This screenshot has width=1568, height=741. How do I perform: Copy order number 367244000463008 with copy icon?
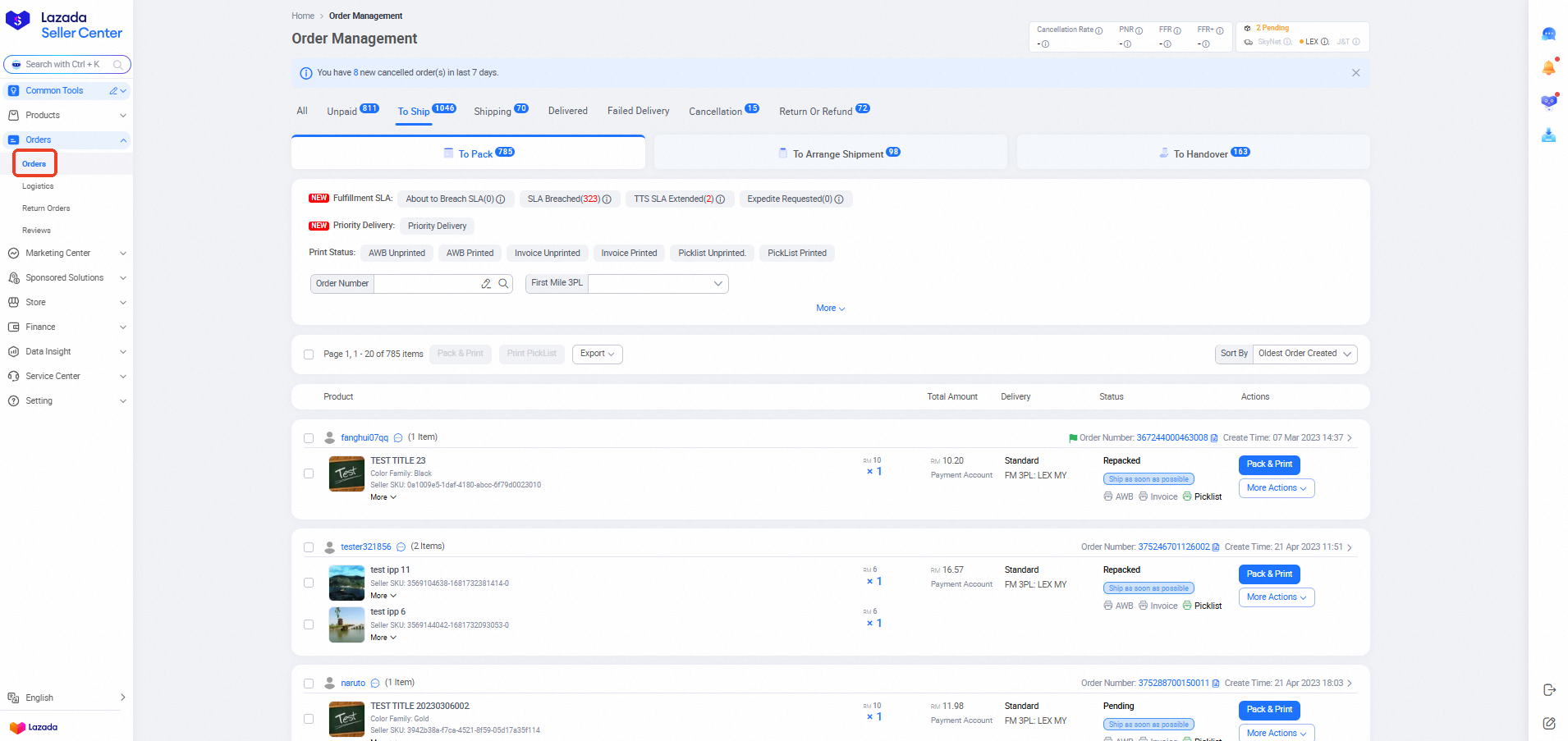click(x=1214, y=438)
